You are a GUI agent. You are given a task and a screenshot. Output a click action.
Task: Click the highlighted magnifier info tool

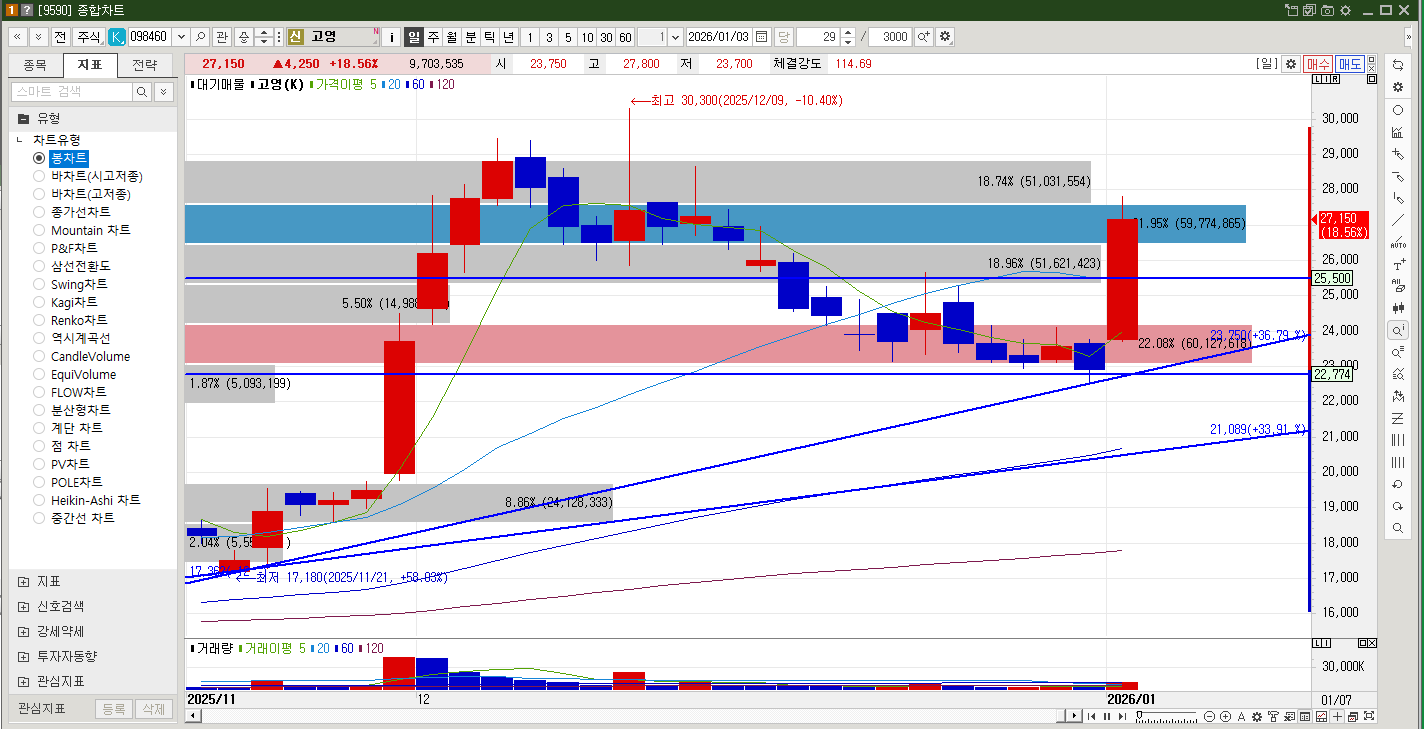point(1398,330)
